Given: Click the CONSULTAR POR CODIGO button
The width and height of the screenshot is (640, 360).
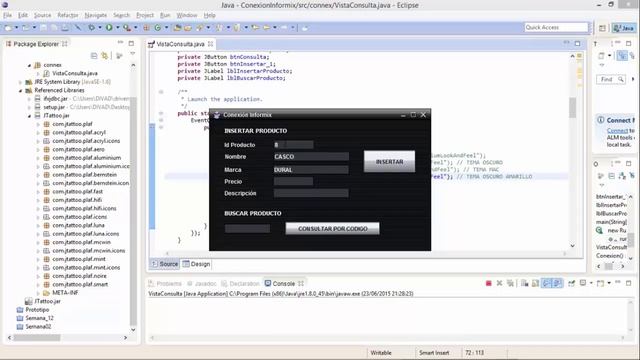Looking at the screenshot, I should coord(332,229).
